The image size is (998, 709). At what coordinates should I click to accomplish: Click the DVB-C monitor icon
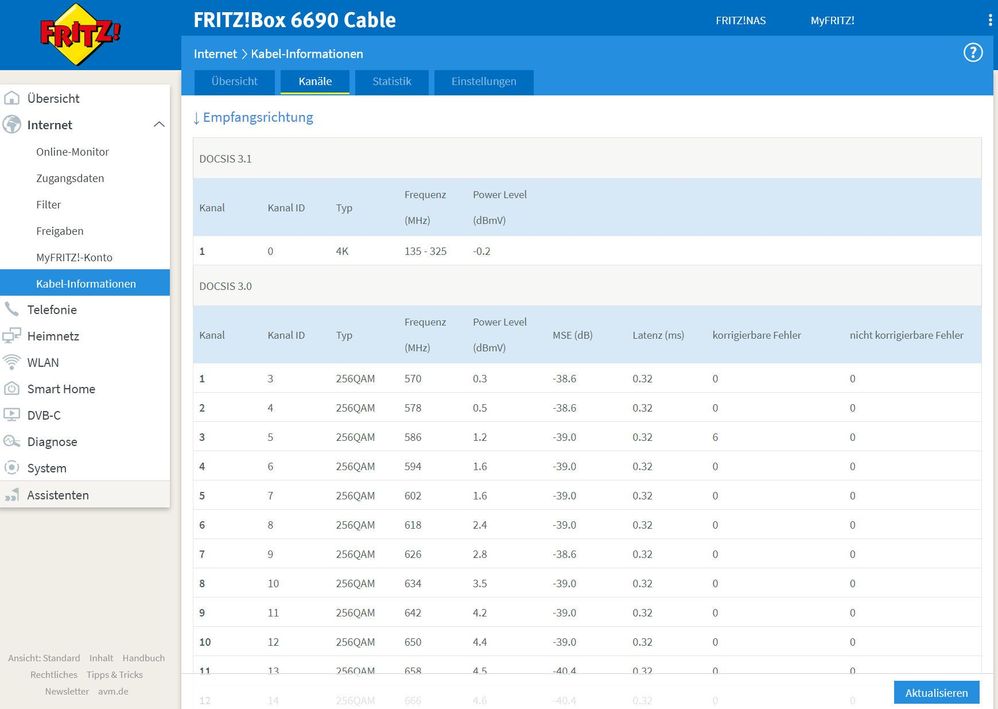point(12,415)
